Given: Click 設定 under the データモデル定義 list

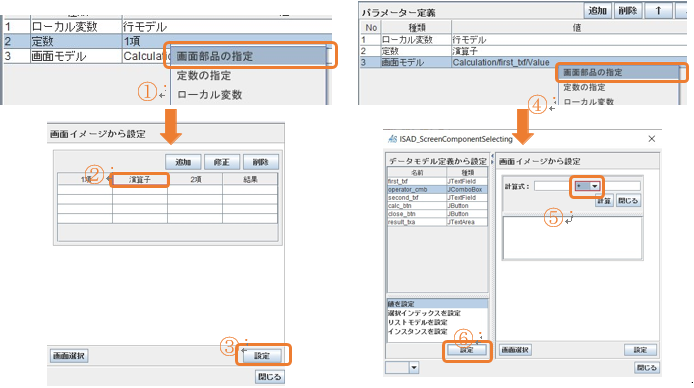Looking at the screenshot, I should [467, 350].
